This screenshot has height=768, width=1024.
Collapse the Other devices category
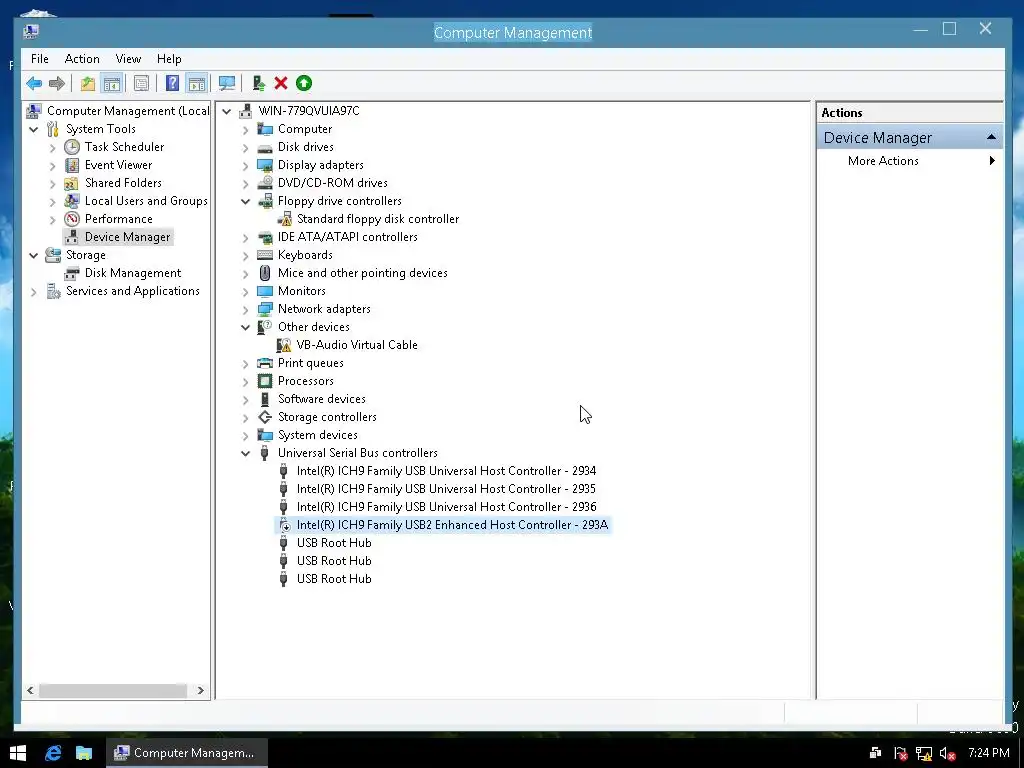click(x=246, y=327)
